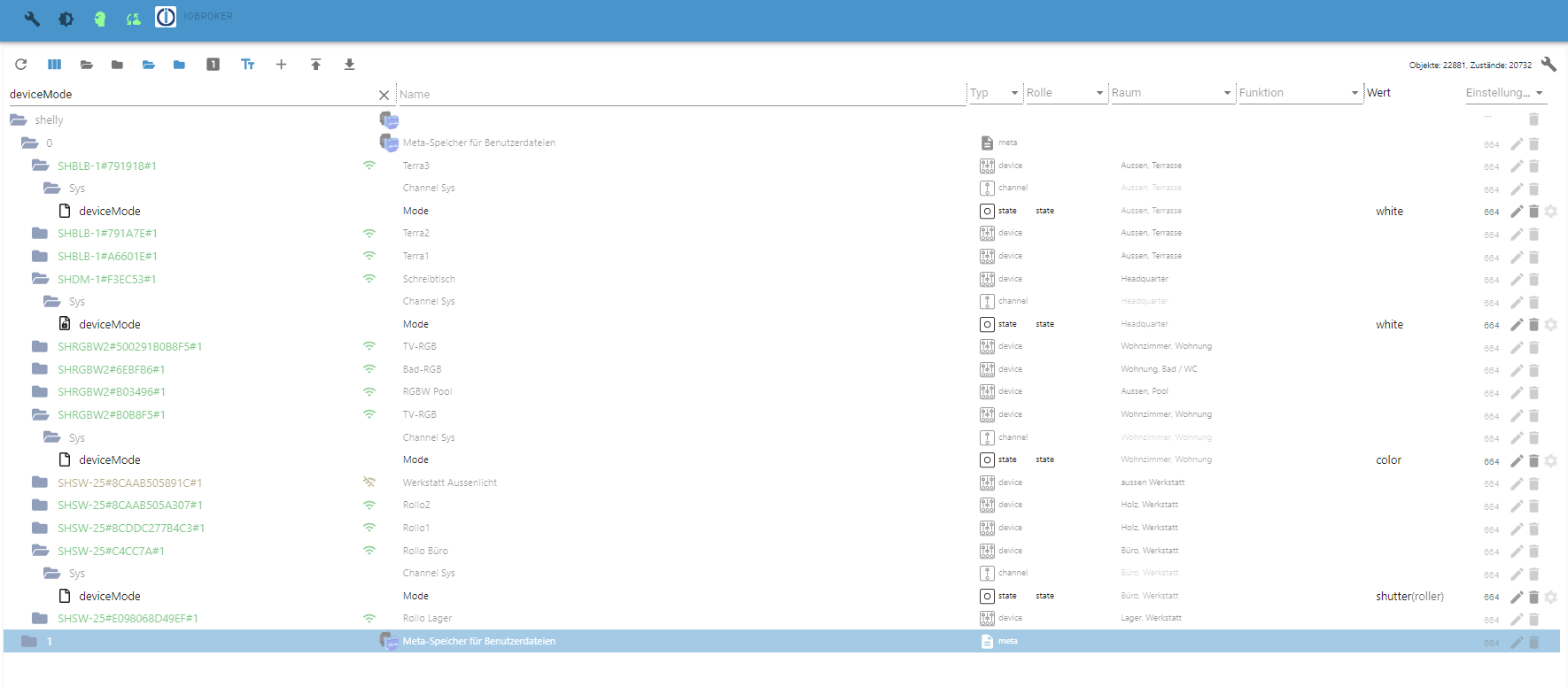Image resolution: width=1568 pixels, height=687 pixels.
Task: Edit the Terra2 device object
Action: coord(1517,234)
